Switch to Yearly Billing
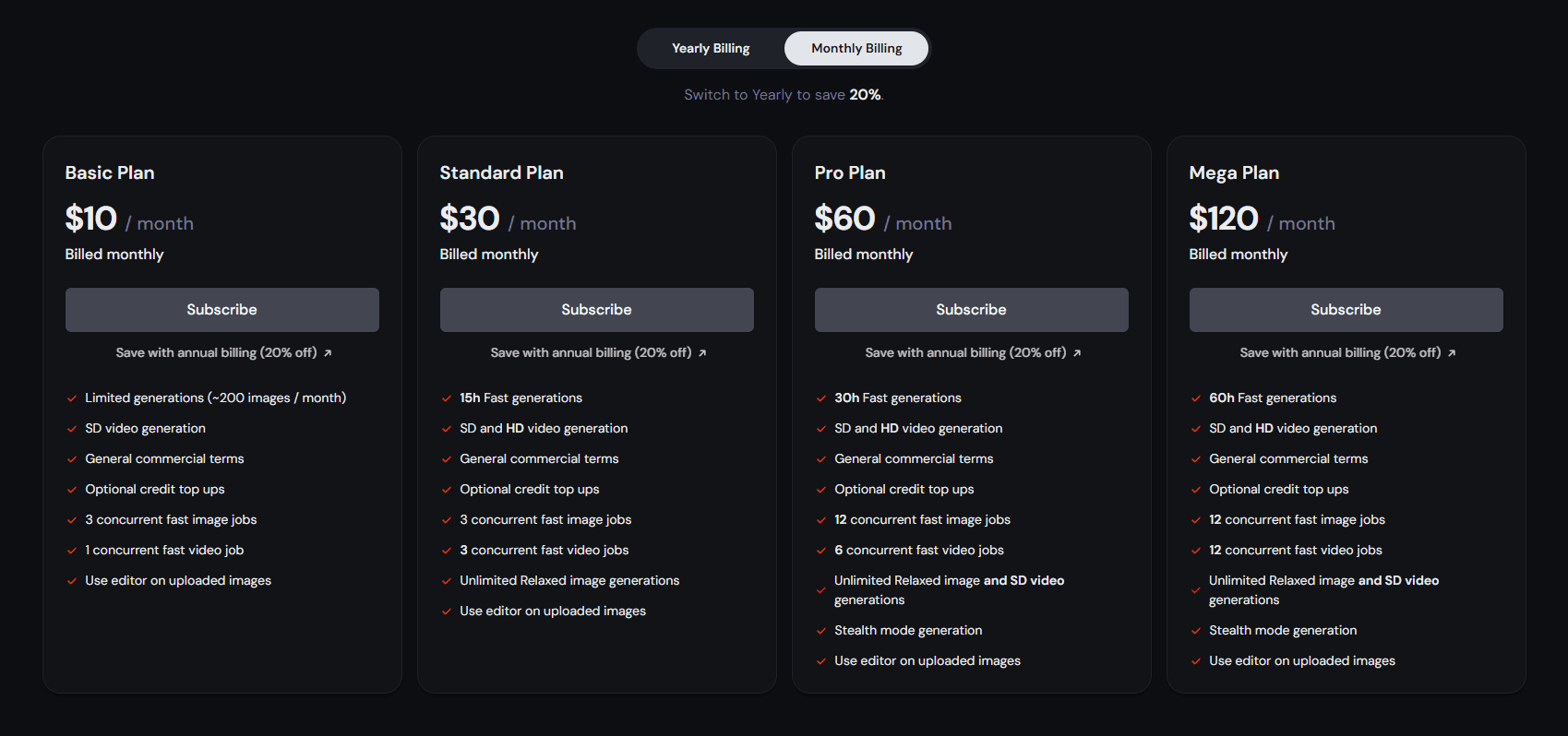The height and width of the screenshot is (736, 1568). 711,49
